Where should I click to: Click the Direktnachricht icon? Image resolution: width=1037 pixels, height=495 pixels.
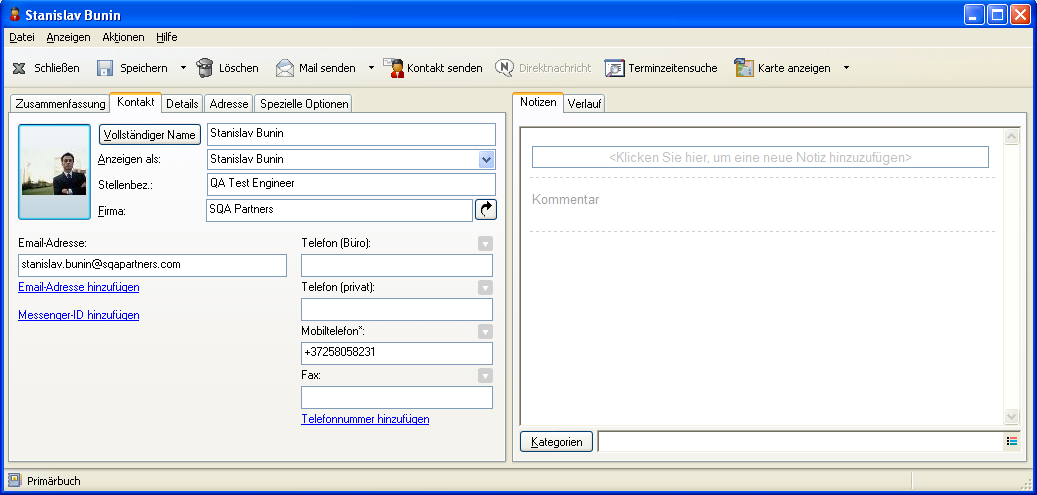coord(505,68)
